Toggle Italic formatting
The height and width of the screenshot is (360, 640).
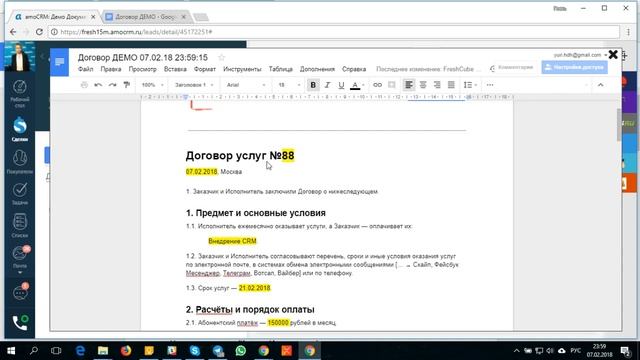click(x=327, y=85)
